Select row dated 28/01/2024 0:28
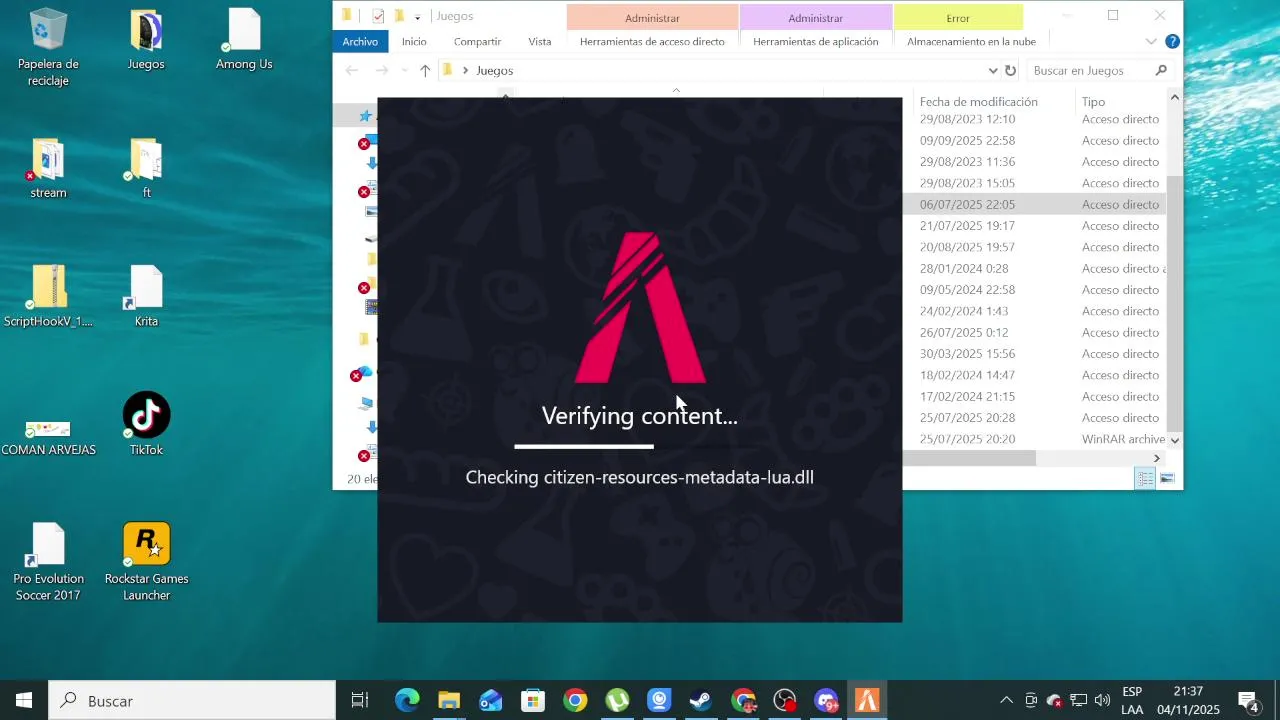Image resolution: width=1280 pixels, height=720 pixels. pos(1035,268)
